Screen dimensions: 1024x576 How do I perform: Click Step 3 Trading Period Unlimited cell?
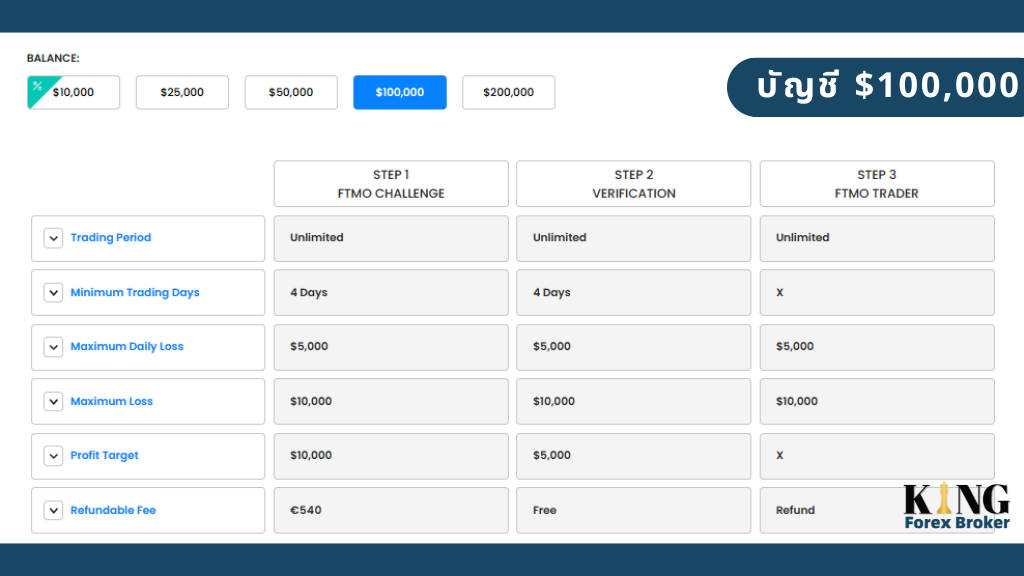point(877,238)
